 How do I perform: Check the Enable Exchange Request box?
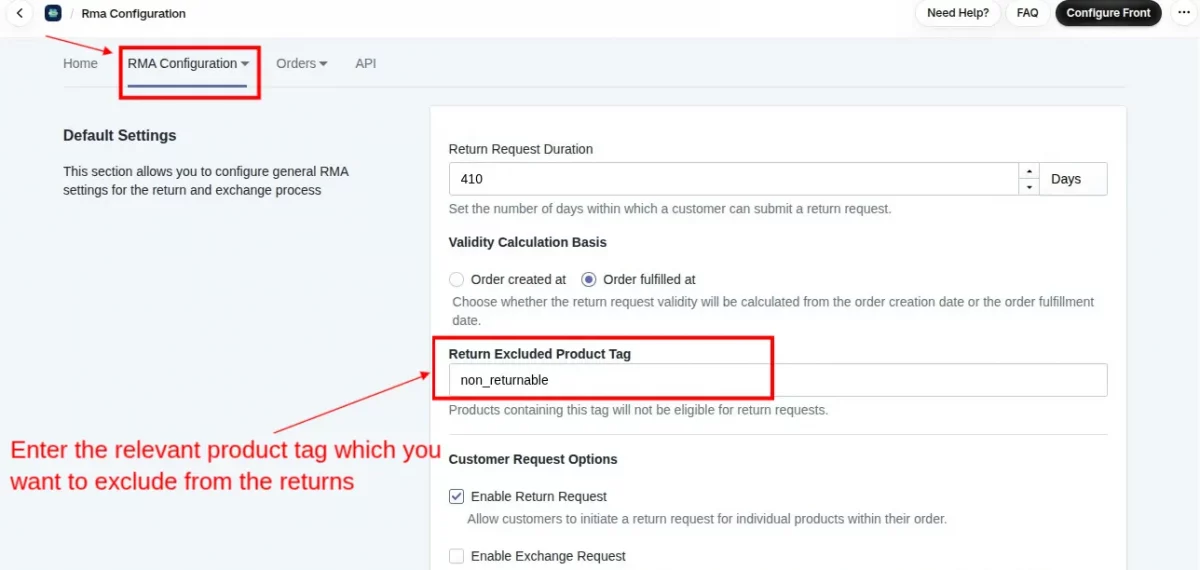pos(456,556)
